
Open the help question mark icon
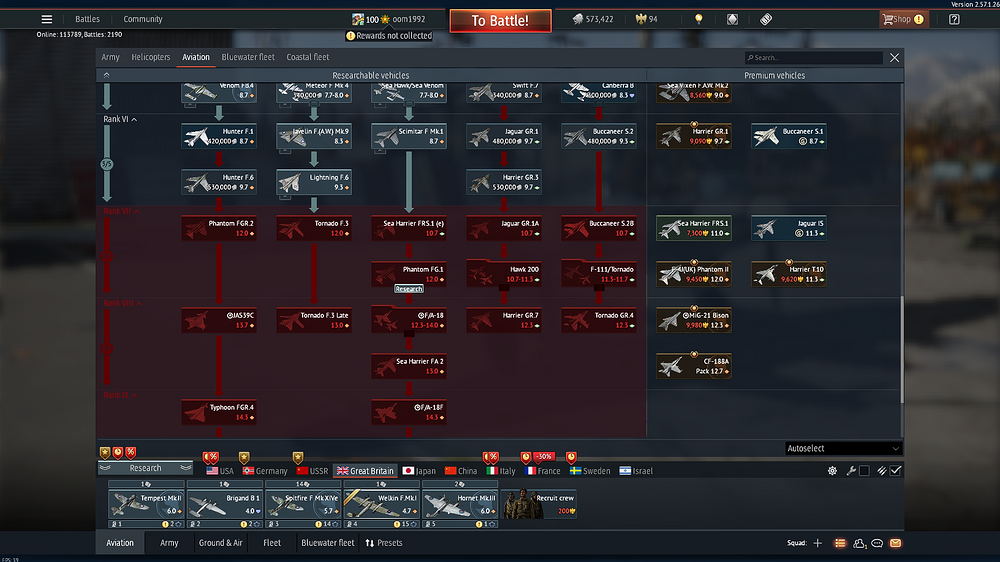coord(954,19)
